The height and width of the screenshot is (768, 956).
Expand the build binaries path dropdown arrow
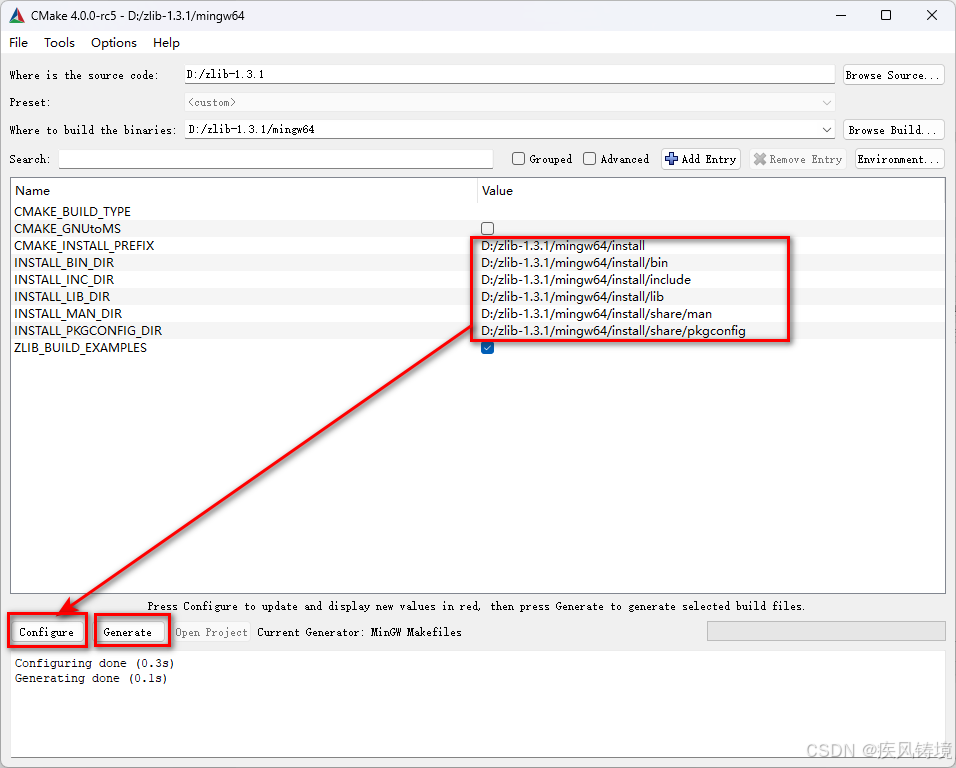pos(827,129)
